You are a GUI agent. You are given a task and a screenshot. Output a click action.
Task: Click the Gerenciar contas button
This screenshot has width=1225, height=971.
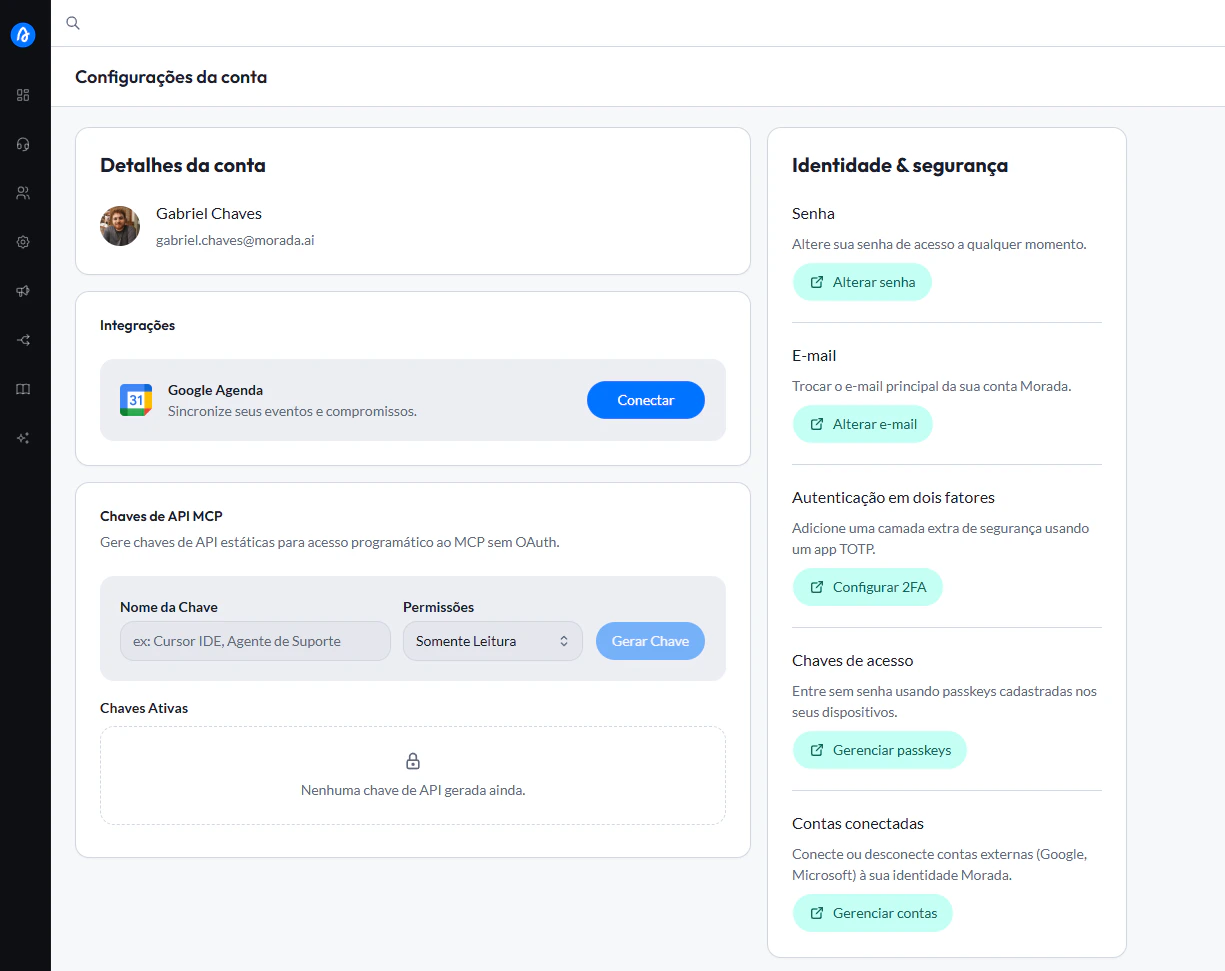click(873, 913)
